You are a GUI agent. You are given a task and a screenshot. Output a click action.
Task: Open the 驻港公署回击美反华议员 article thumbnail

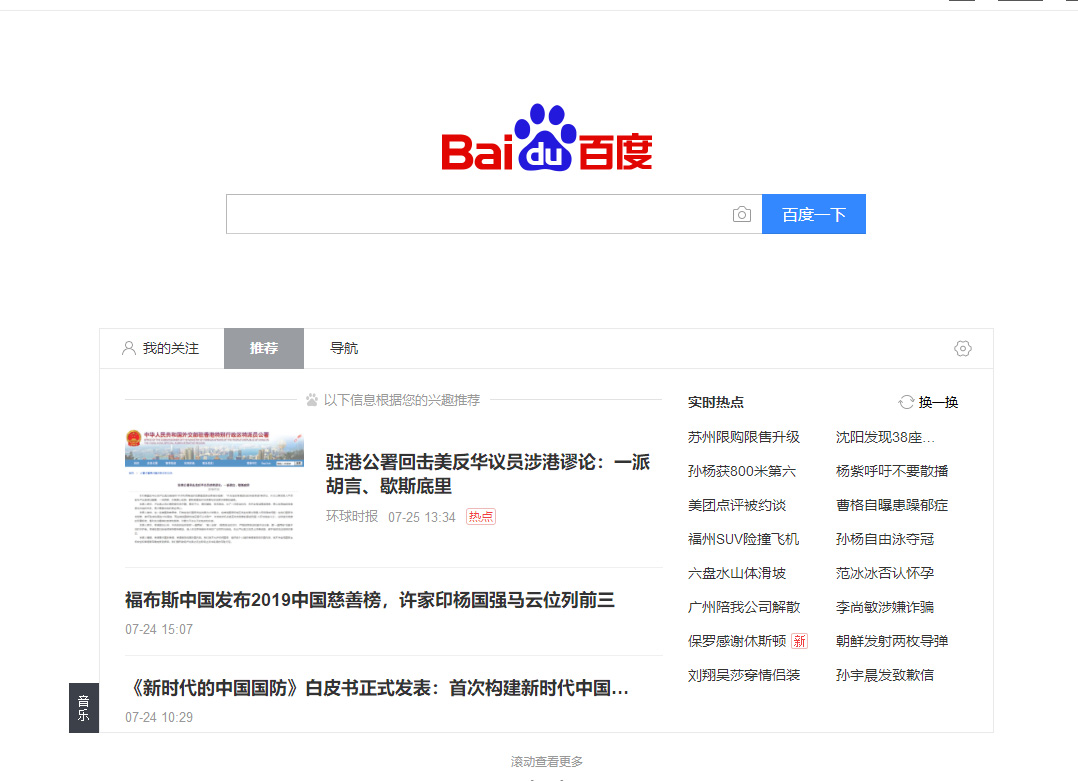(x=214, y=488)
